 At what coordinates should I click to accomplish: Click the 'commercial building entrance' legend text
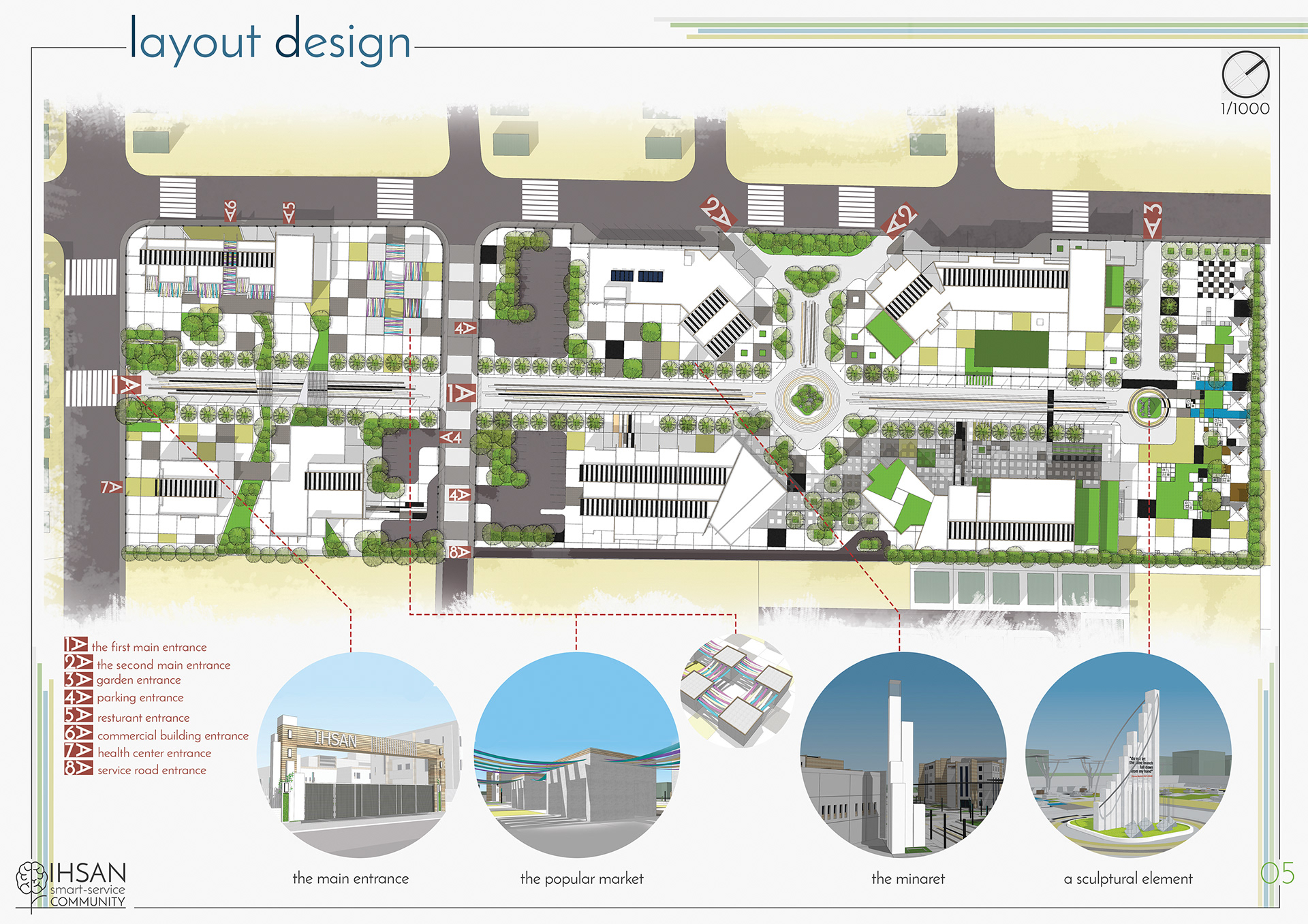tap(173, 735)
